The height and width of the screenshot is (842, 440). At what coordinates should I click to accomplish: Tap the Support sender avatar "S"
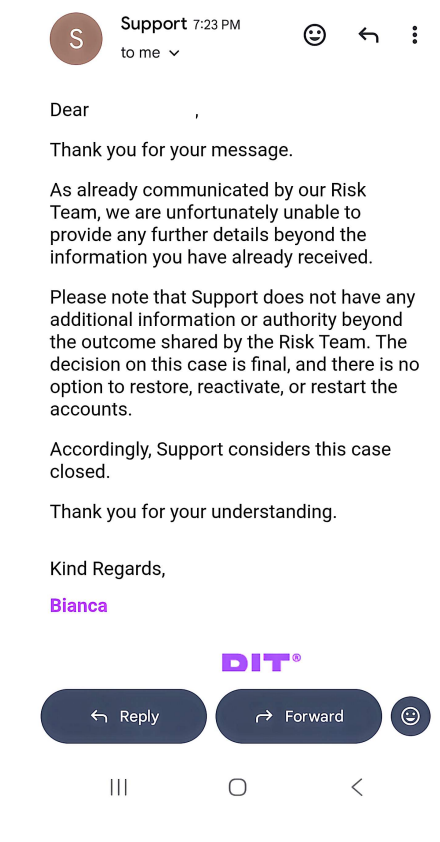pyautogui.click(x=76, y=39)
